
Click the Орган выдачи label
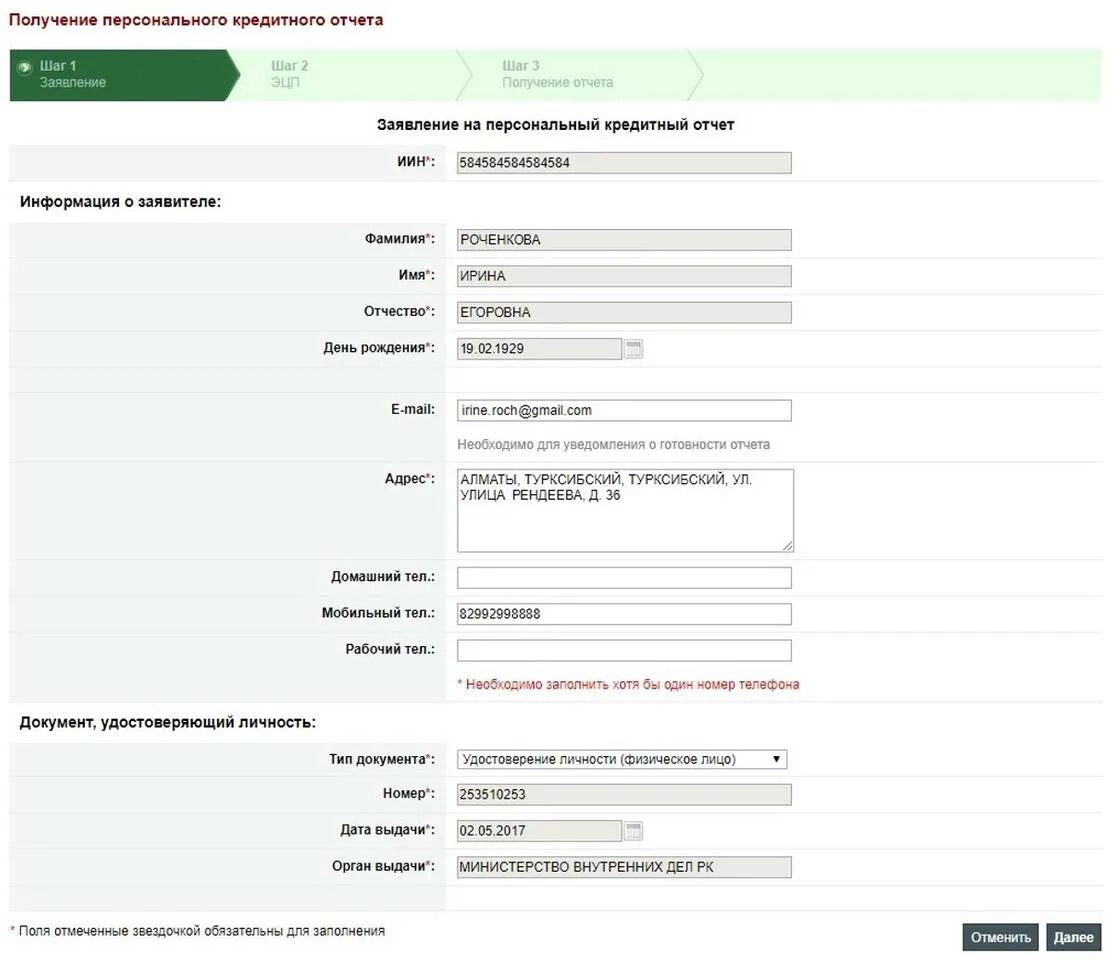384,866
